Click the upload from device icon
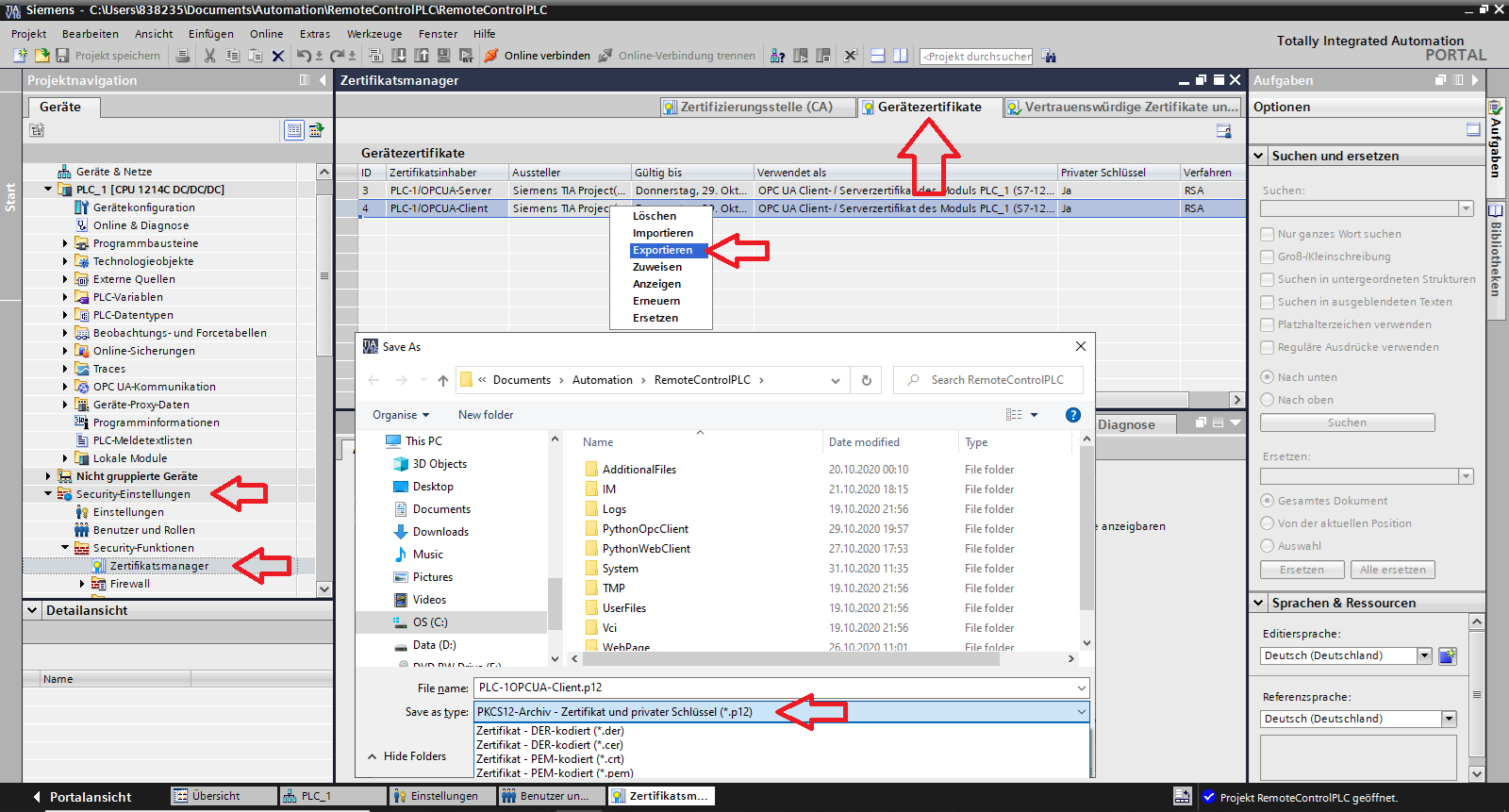 (x=422, y=56)
